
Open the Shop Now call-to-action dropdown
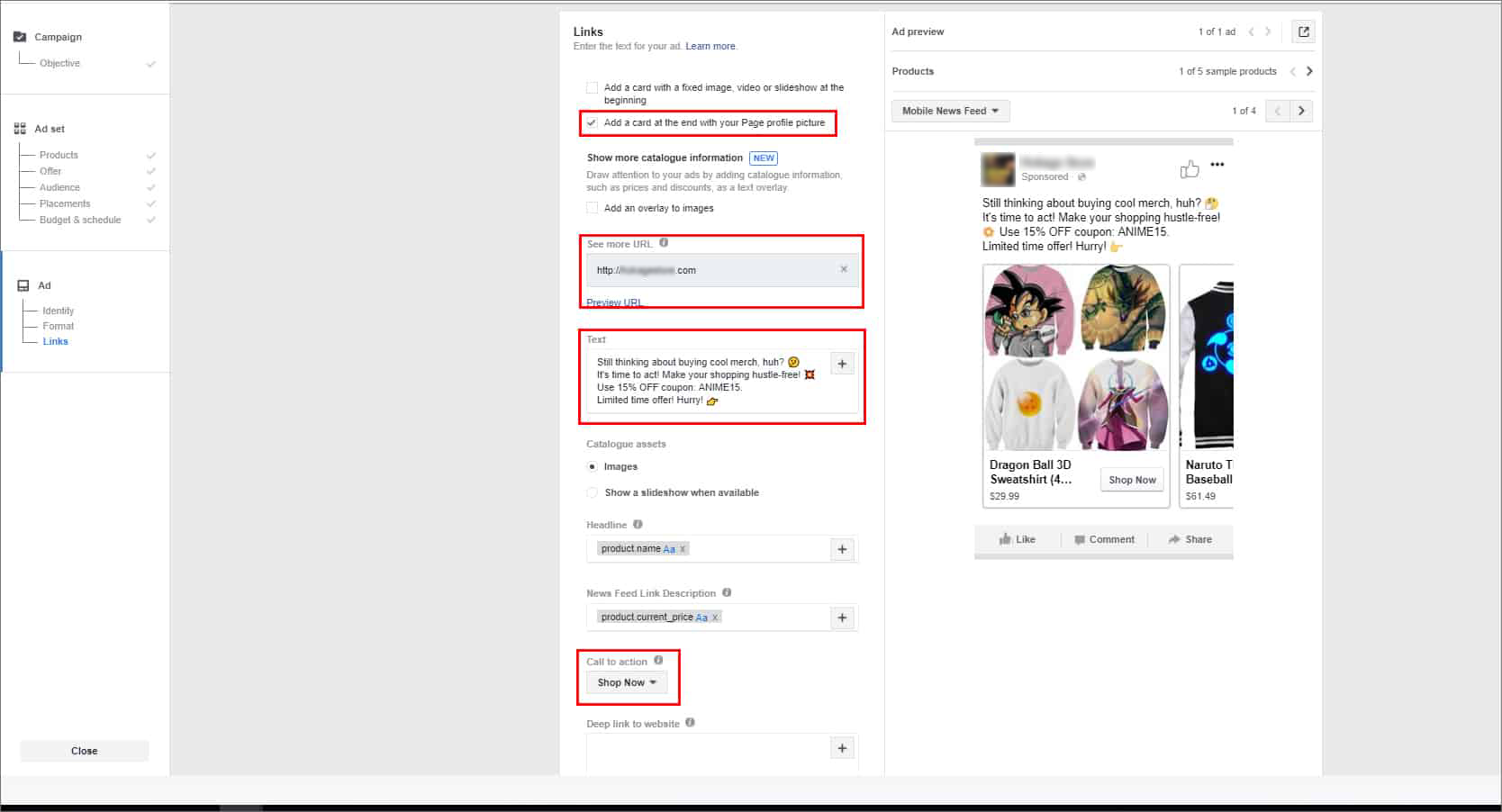tap(626, 682)
